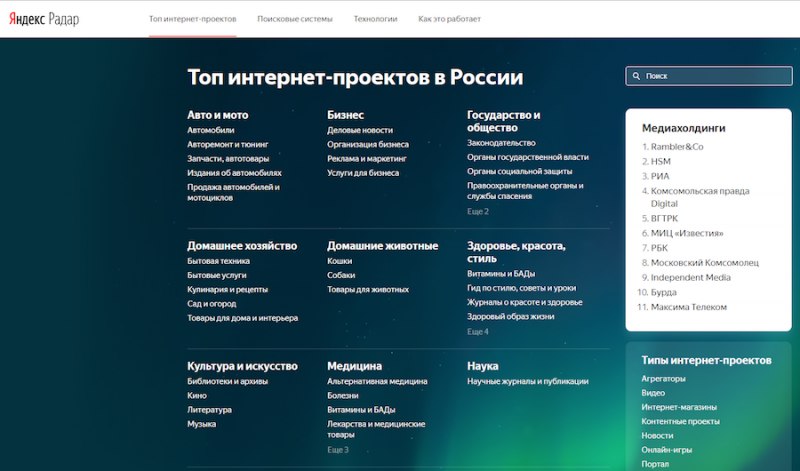This screenshot has width=800, height=471.
Task: Select Услуги для бизнеса link
Action: pos(363,173)
